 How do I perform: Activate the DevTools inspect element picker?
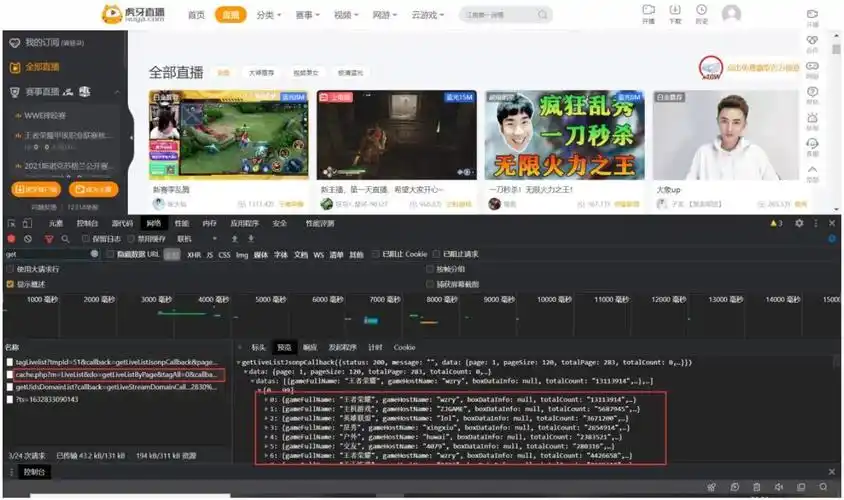point(11,224)
